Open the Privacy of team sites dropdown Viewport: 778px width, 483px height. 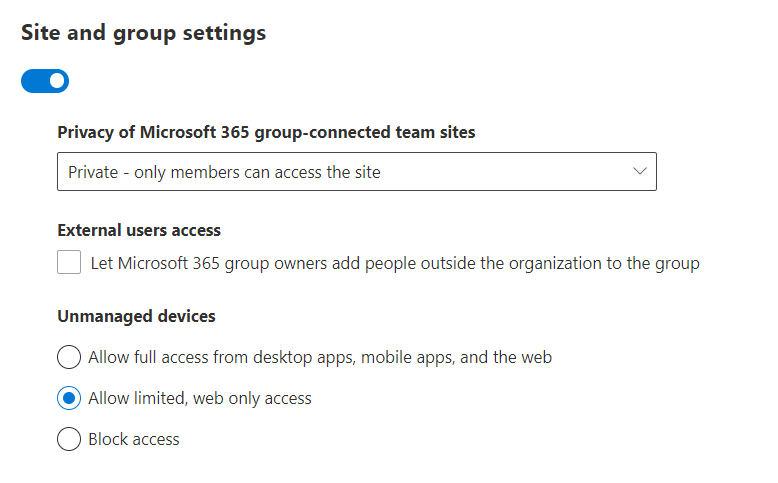pyautogui.click(x=356, y=172)
